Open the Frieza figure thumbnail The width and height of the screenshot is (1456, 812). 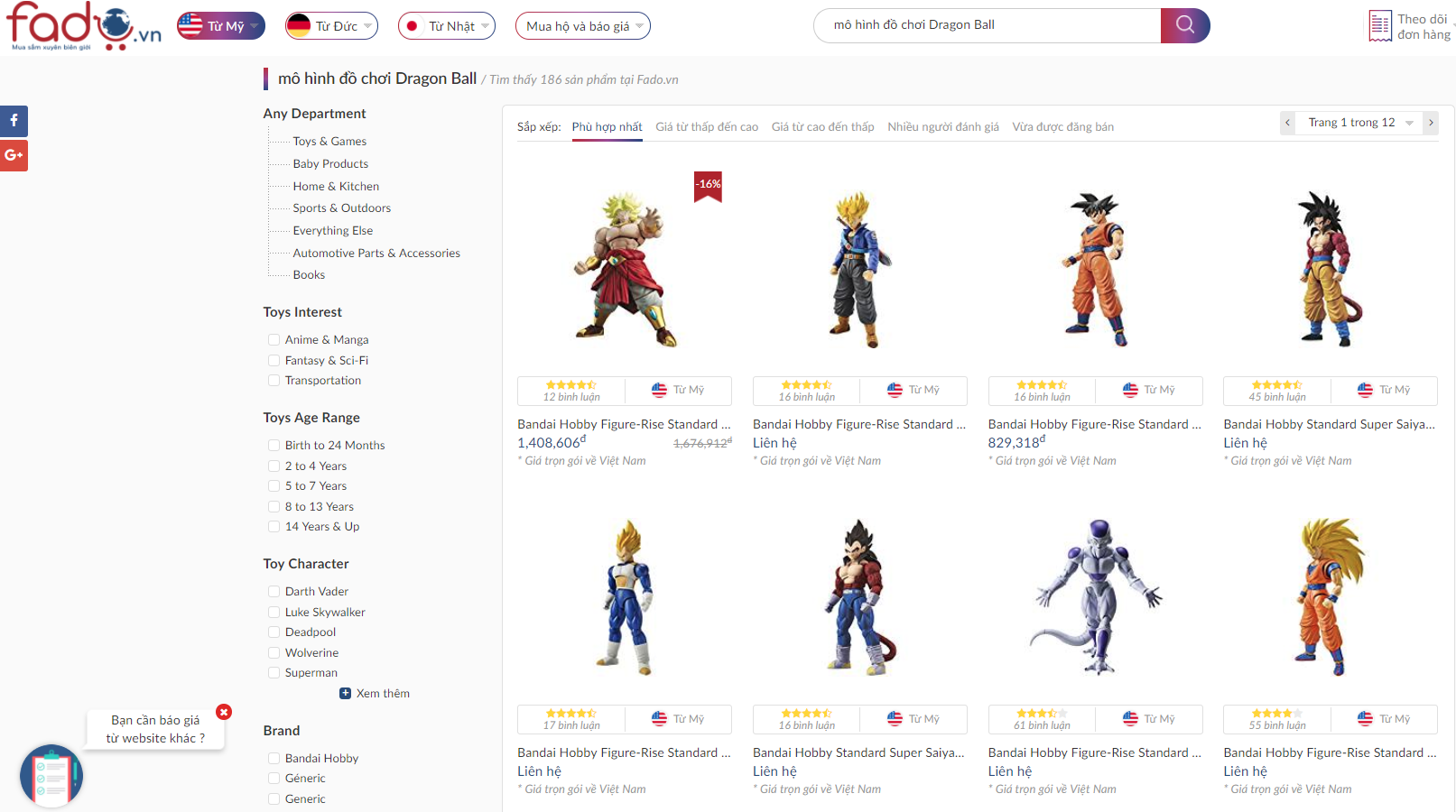[x=1096, y=597]
